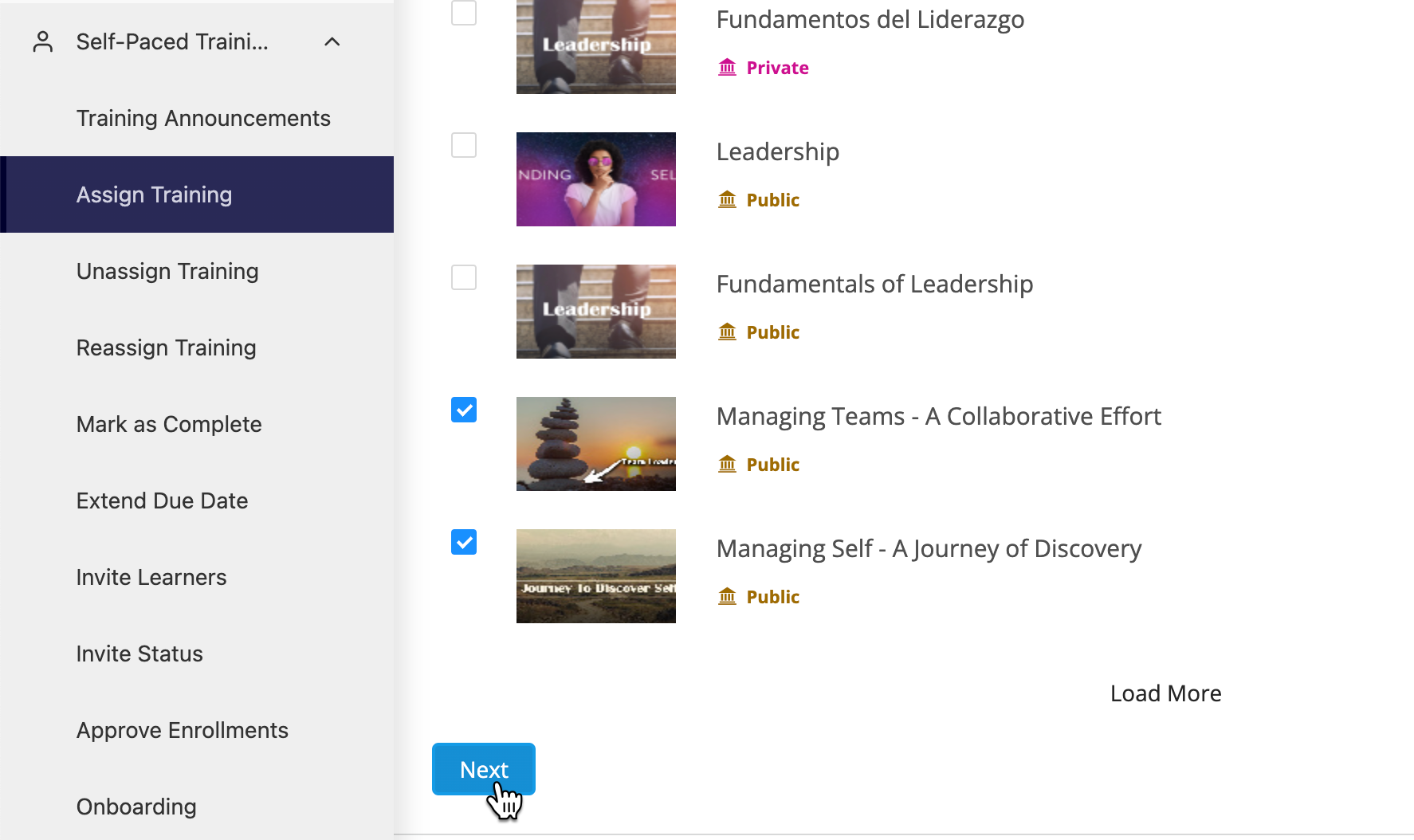Go to Unassign Training
The height and width of the screenshot is (840, 1414).
[167, 271]
